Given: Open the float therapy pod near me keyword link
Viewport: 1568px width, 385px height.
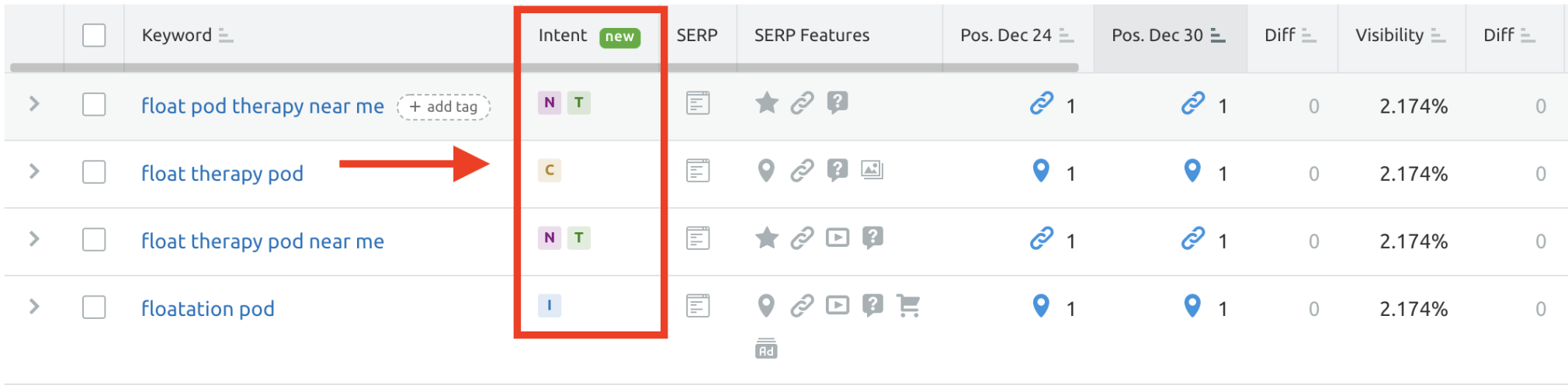Looking at the screenshot, I should tap(262, 241).
